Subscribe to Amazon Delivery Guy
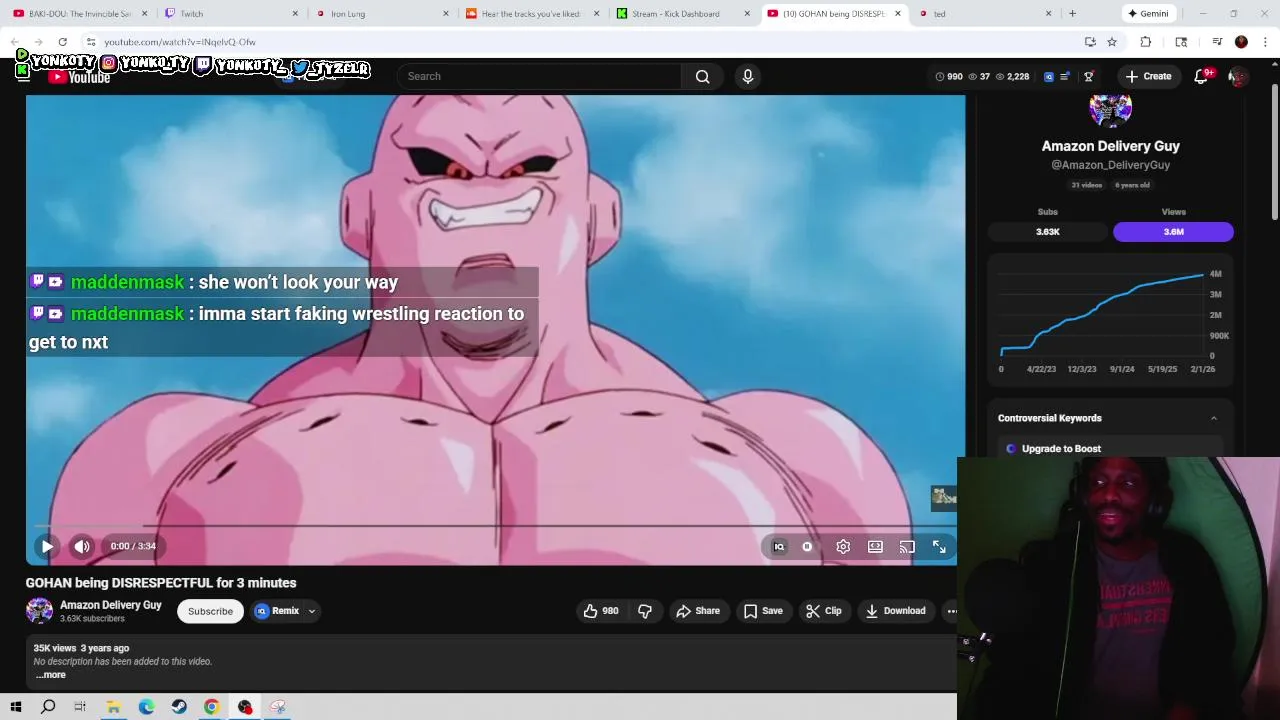 (210, 611)
